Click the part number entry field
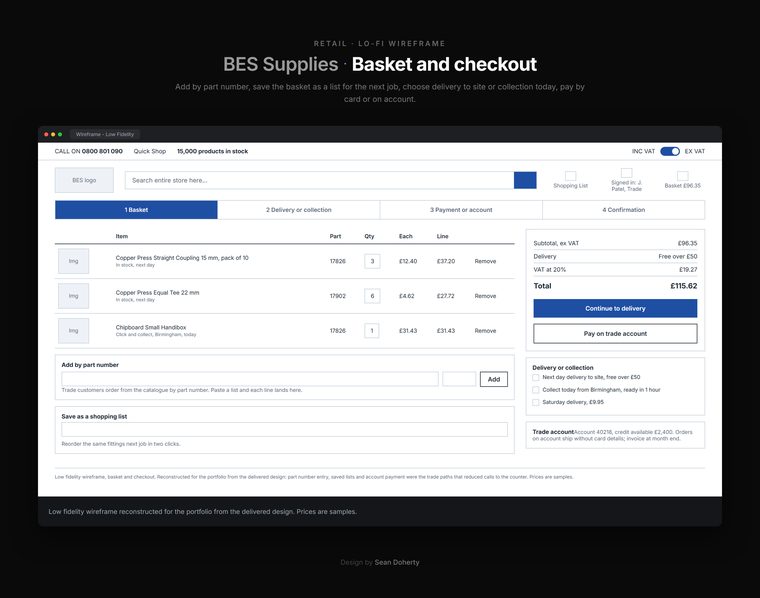760x598 pixels. (250, 379)
